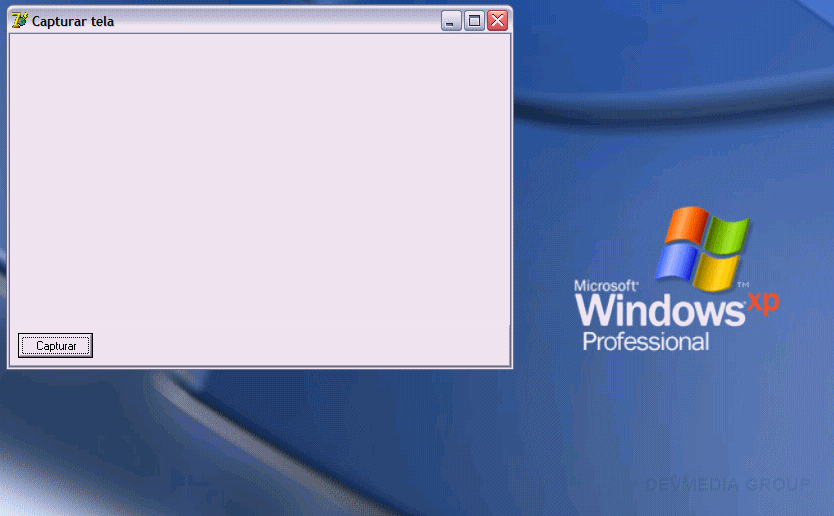The height and width of the screenshot is (516, 834).
Task: Click the right border of the window
Action: [x=511, y=200]
